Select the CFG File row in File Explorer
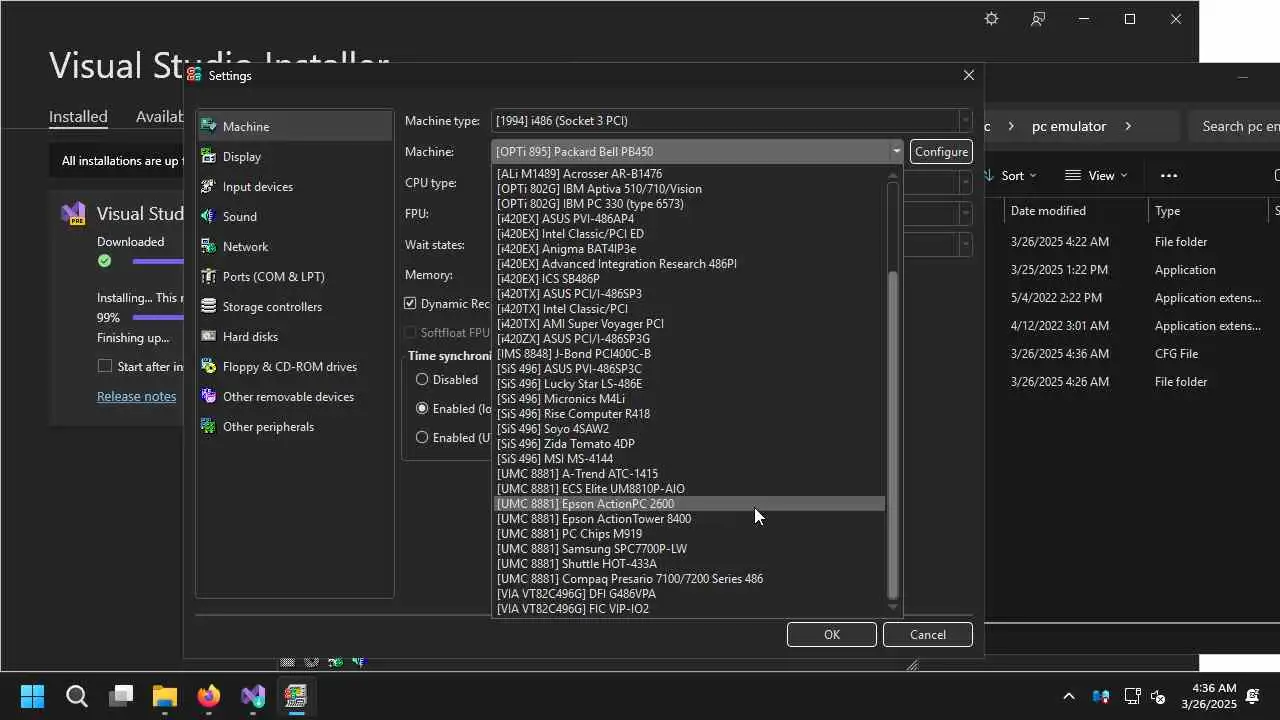The height and width of the screenshot is (720, 1280). (1140, 353)
